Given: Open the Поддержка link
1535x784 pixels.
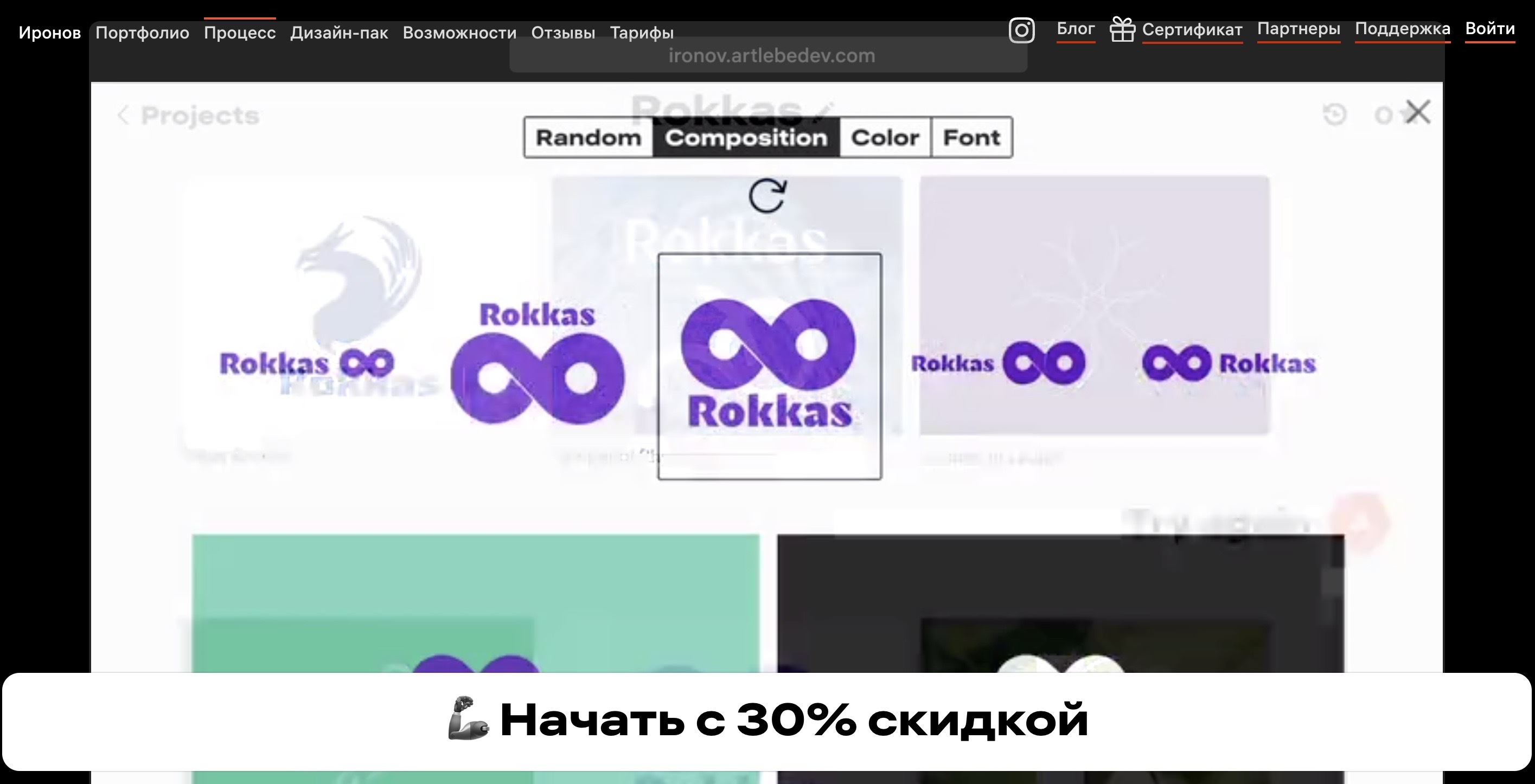Looking at the screenshot, I should (1402, 29).
